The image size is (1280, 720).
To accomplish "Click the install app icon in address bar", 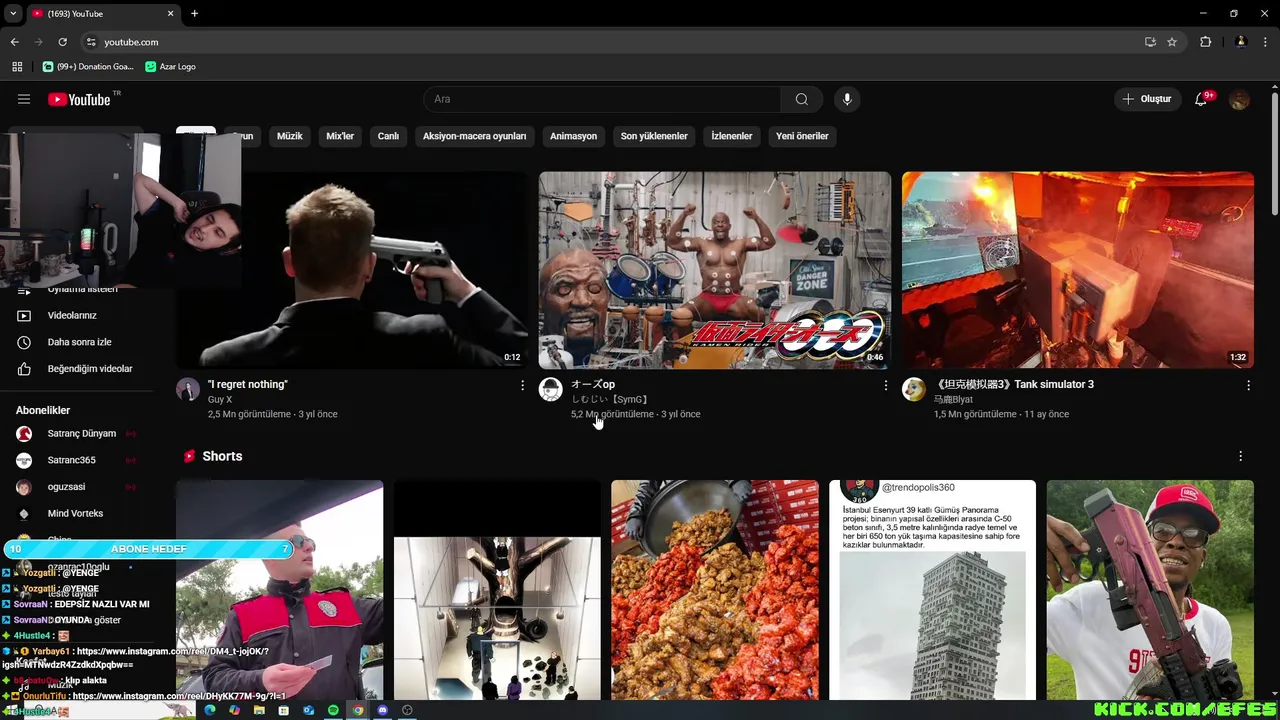I will (1150, 42).
